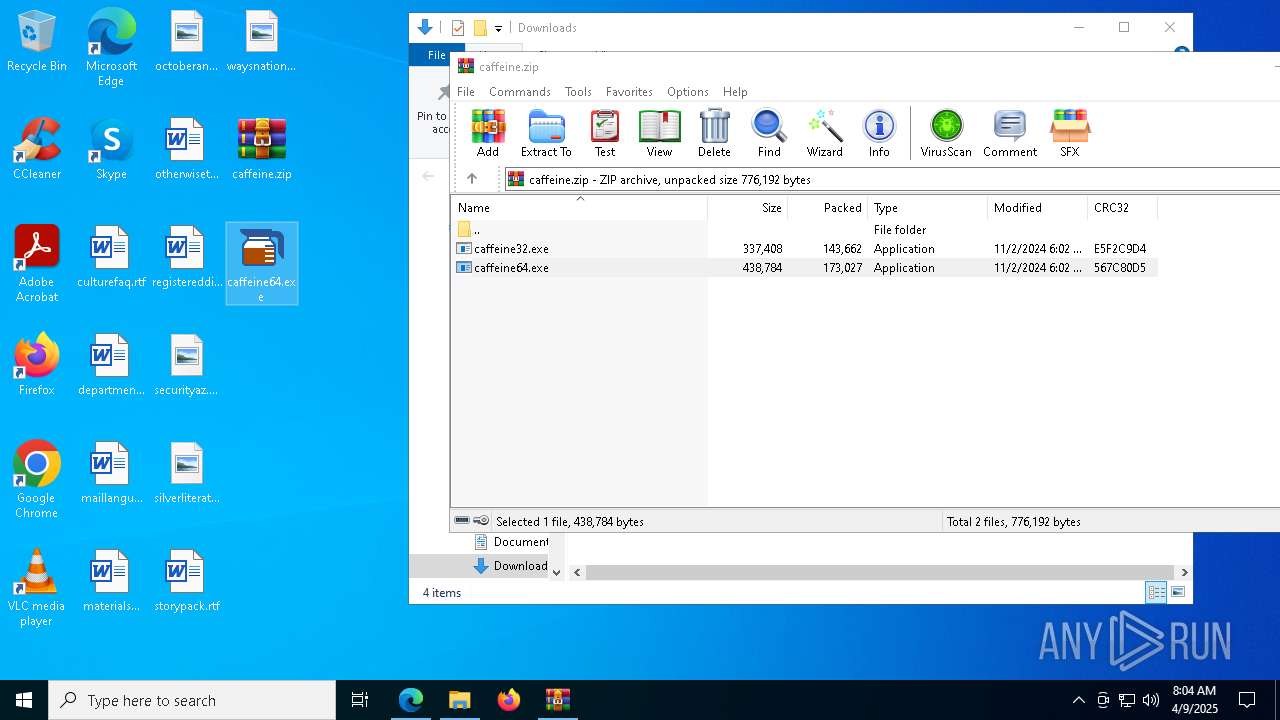Select the parent folder '..' row
Screen dimensions: 1280x720
click(x=804, y=230)
